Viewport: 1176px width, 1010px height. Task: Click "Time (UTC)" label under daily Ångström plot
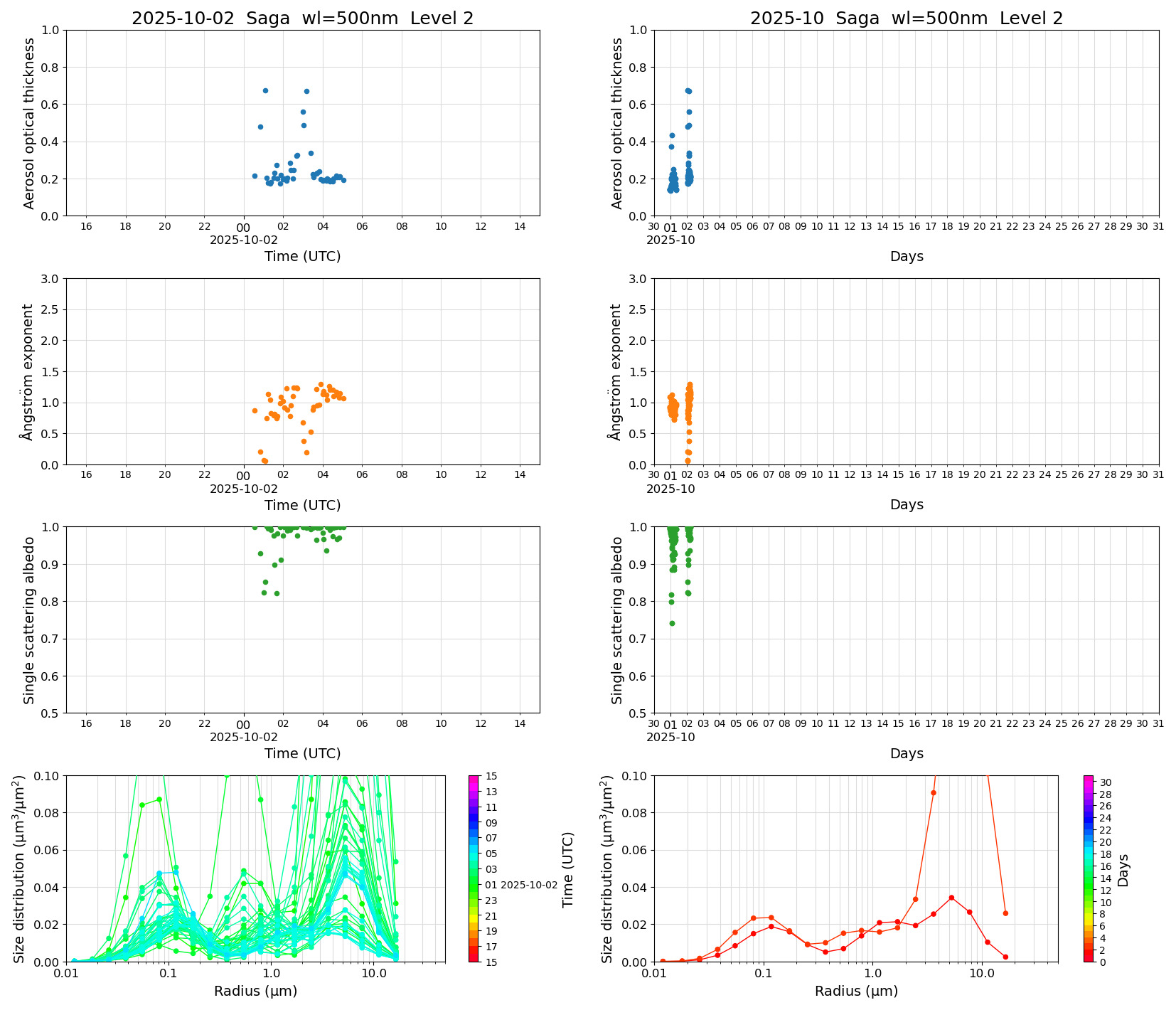[302, 505]
